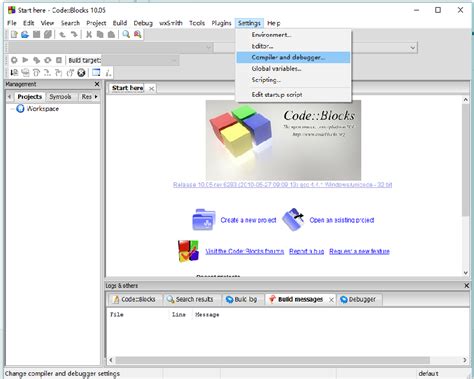Expand the left code completion dropdown arrow
The image size is (474, 379).
click(x=209, y=48)
